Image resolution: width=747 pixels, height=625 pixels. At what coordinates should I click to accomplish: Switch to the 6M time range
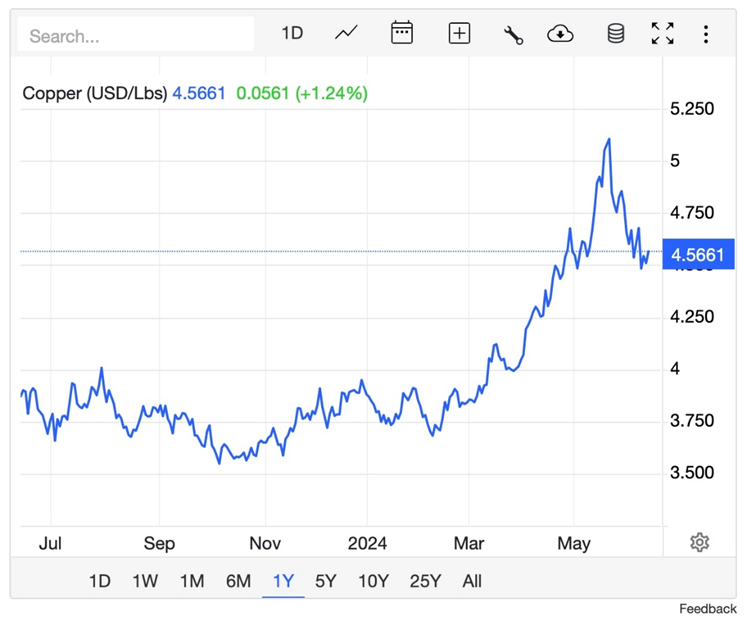tap(238, 581)
